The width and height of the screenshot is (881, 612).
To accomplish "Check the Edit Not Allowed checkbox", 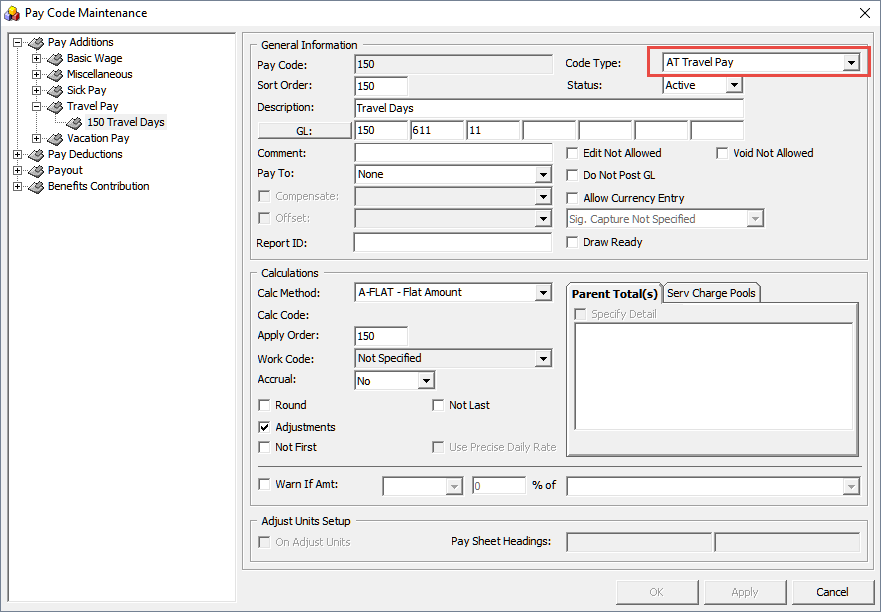I will click(x=572, y=153).
